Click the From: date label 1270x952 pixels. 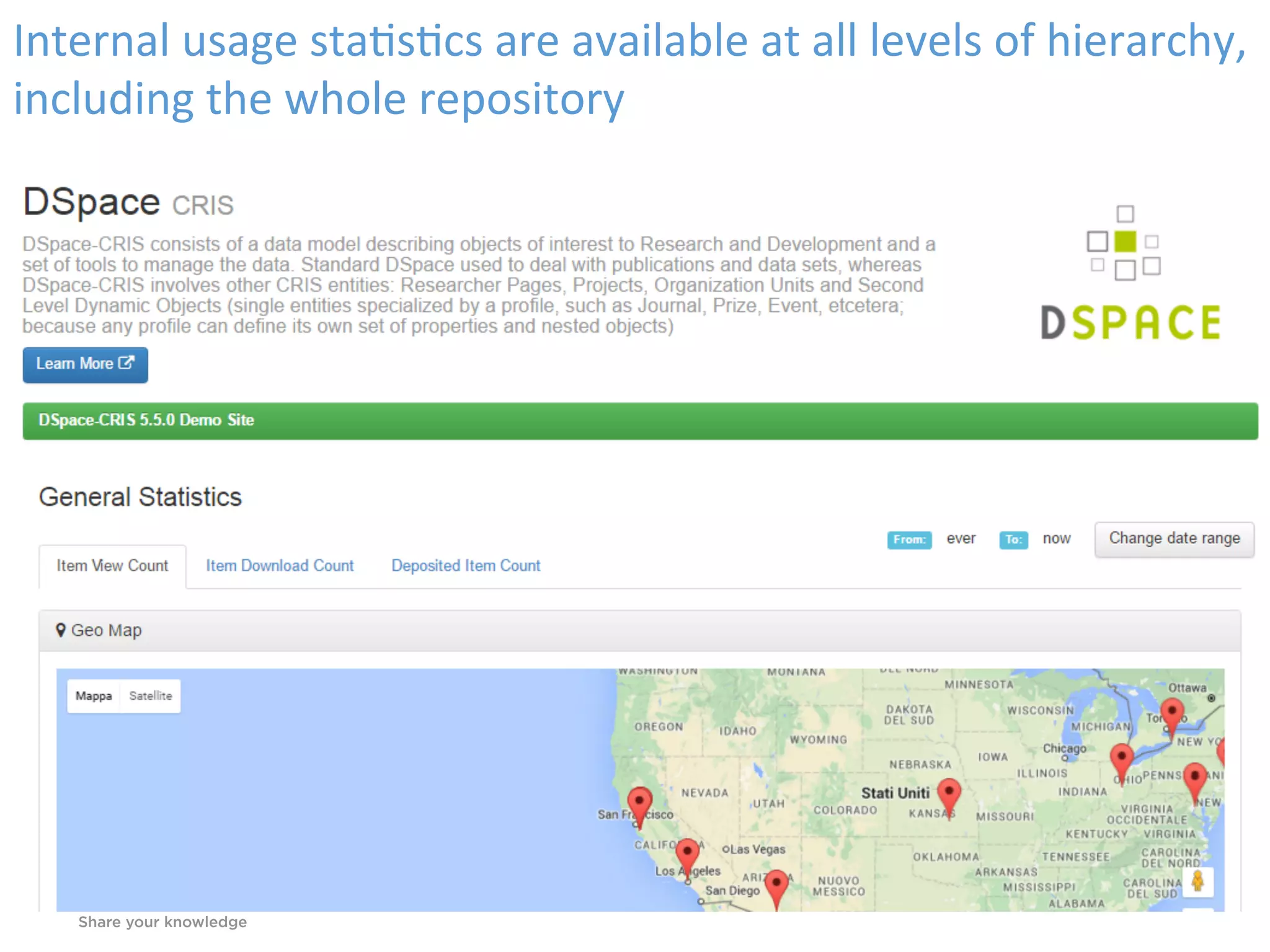909,540
